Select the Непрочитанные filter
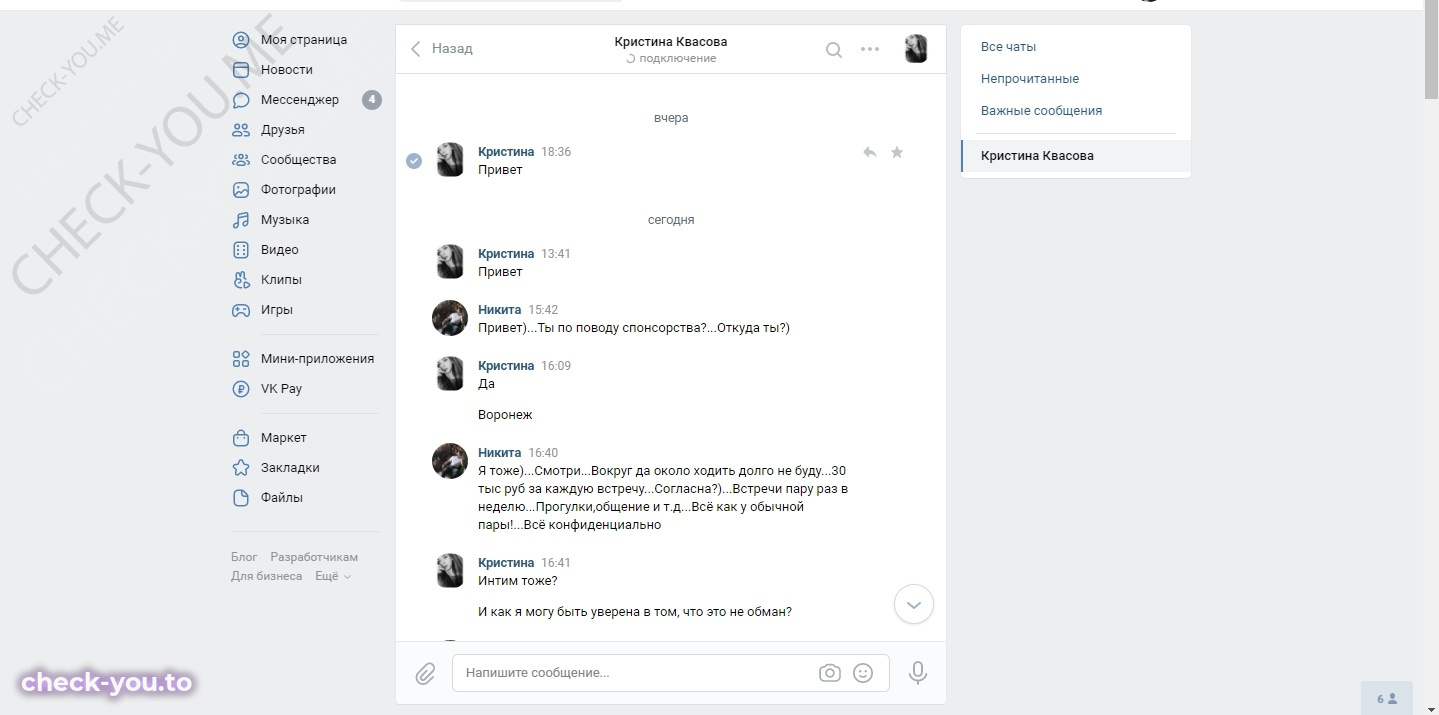1439x715 pixels. coord(1030,79)
